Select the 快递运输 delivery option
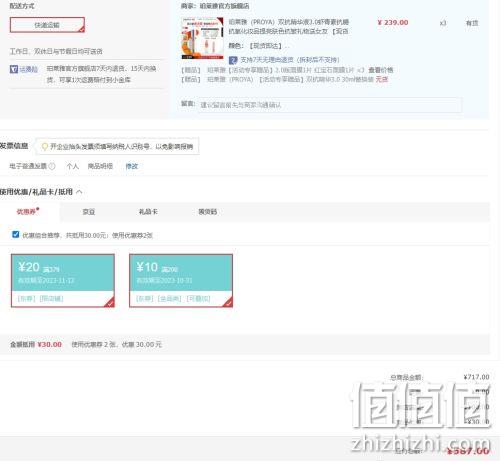This screenshot has height=461, width=500. point(47,25)
